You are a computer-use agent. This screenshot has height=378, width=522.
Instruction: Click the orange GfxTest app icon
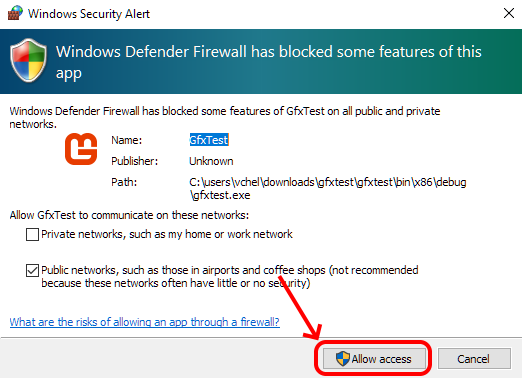81,149
